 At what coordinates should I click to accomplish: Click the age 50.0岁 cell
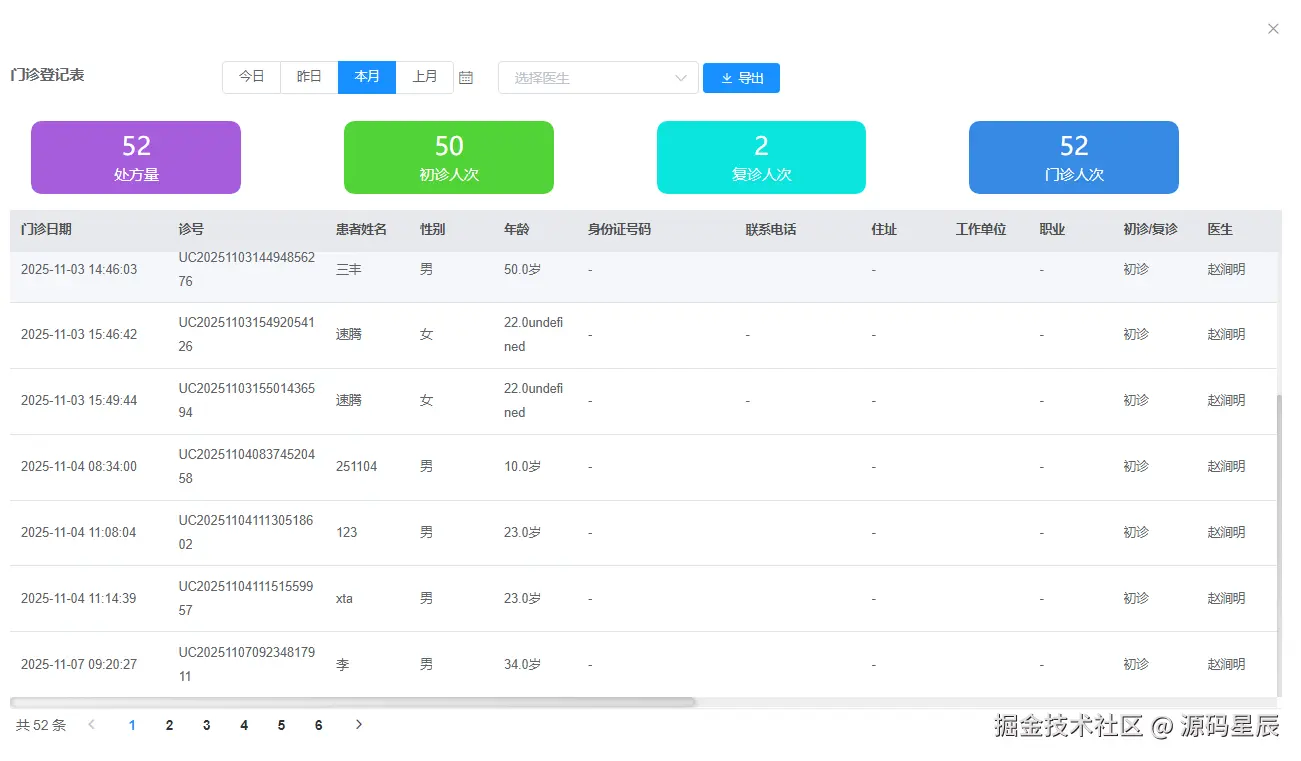[x=522, y=269]
